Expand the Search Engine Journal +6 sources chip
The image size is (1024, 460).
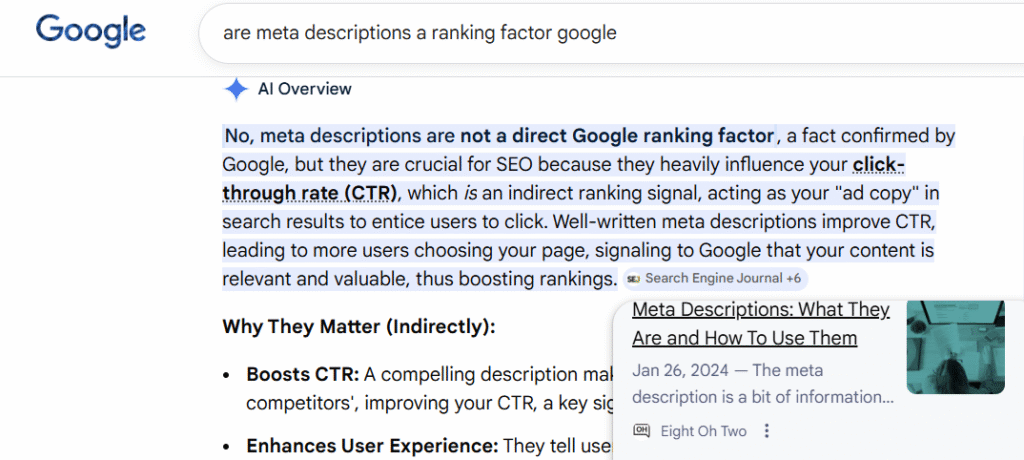click(714, 279)
